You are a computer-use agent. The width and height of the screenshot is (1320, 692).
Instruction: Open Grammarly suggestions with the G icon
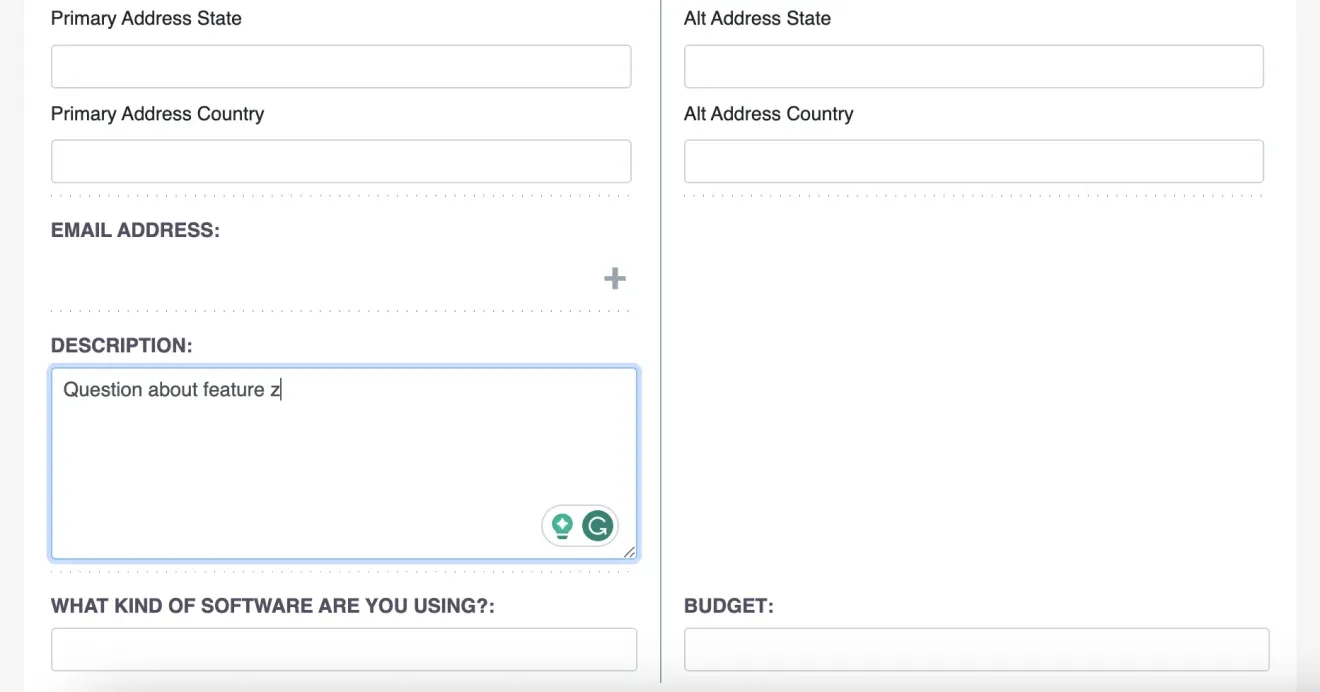point(598,524)
